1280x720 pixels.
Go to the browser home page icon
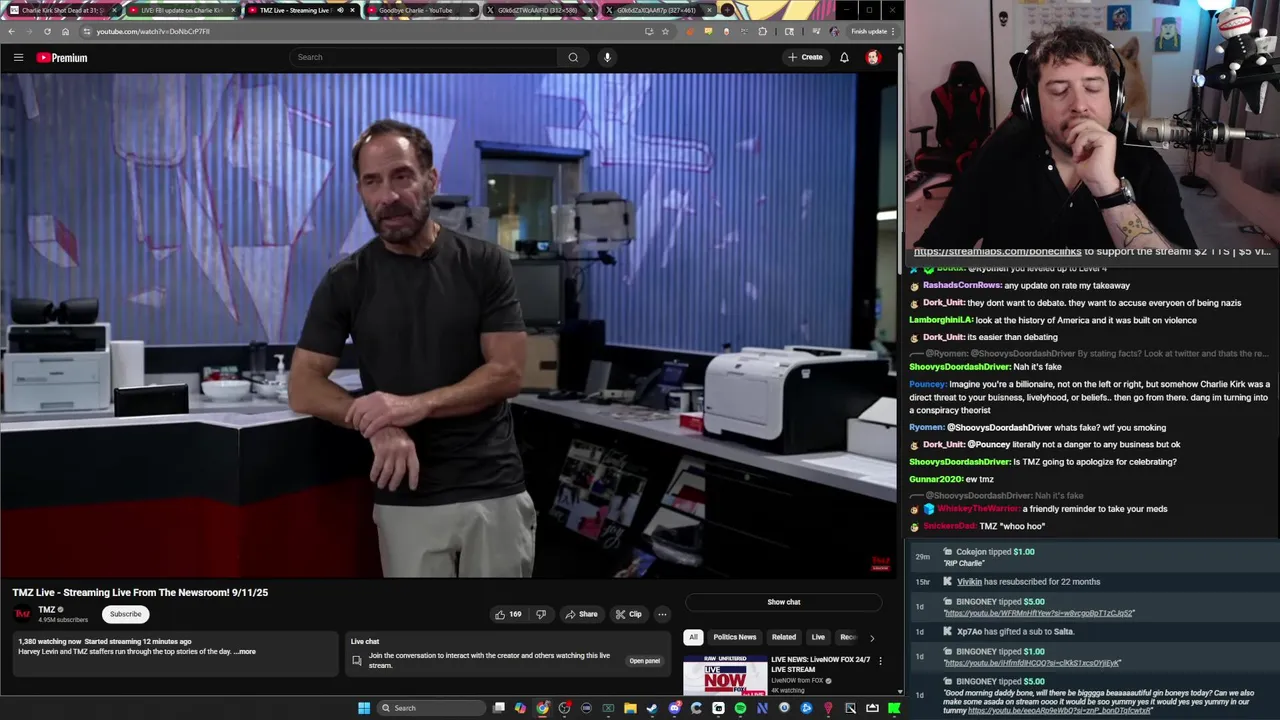(66, 31)
